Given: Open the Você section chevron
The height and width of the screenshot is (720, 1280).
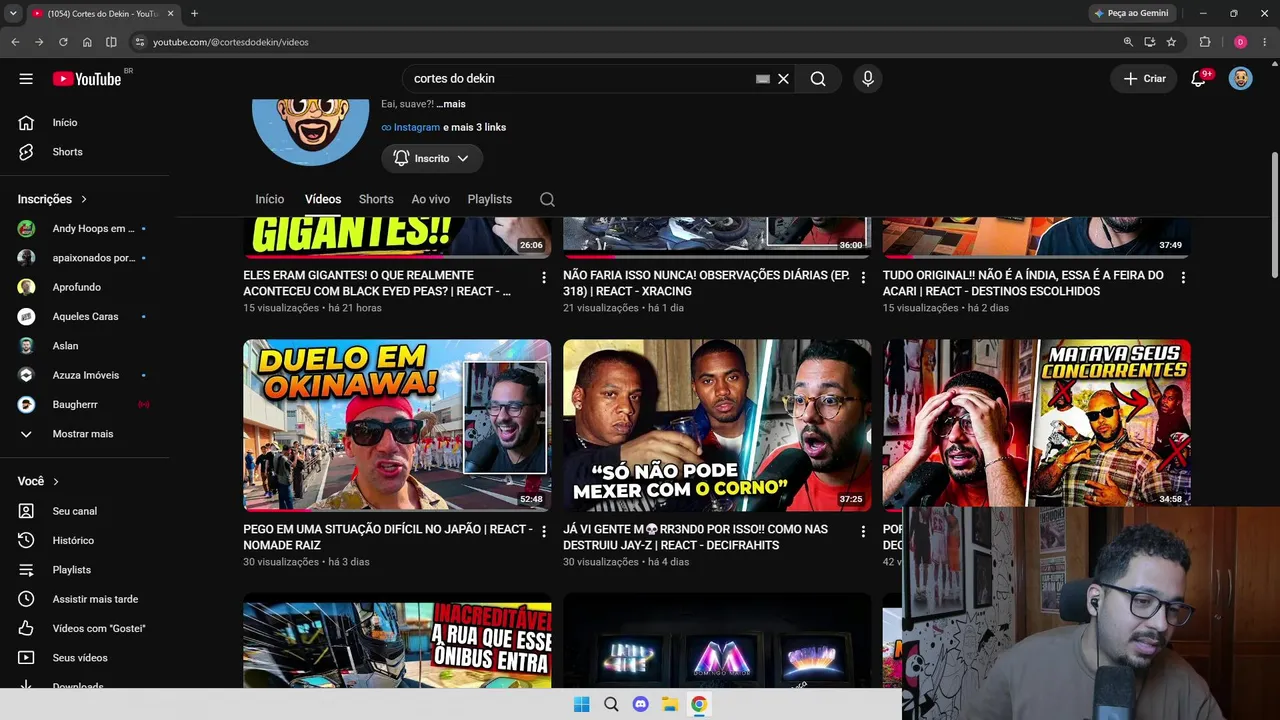Looking at the screenshot, I should click(56, 481).
